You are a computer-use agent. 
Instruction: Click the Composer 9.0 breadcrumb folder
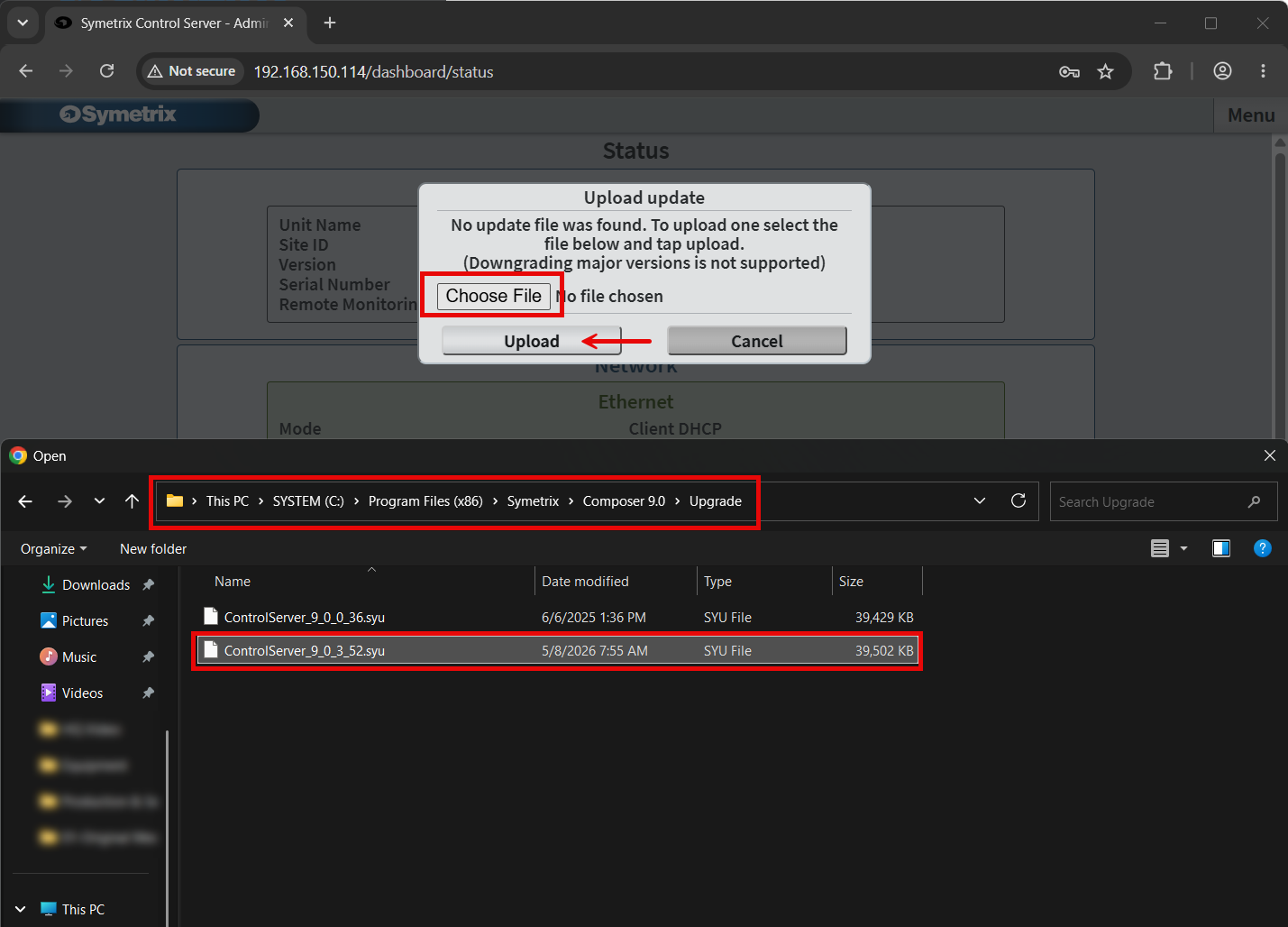(x=624, y=501)
